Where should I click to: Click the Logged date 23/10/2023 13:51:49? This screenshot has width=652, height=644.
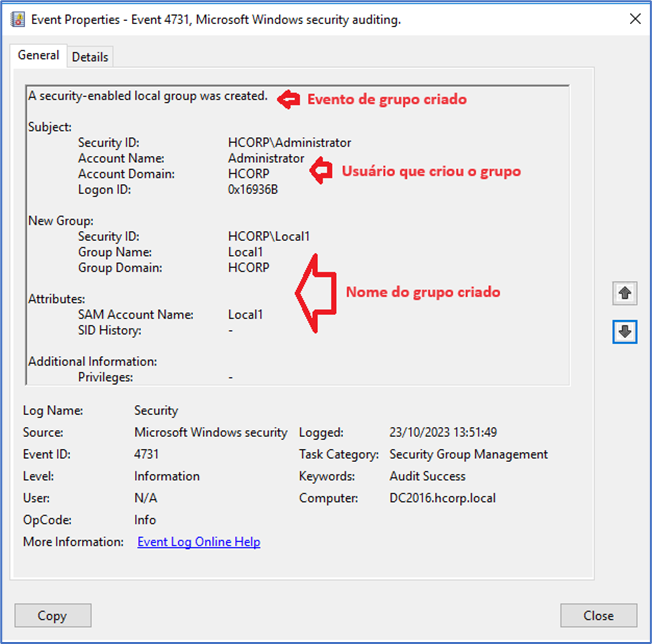point(443,433)
